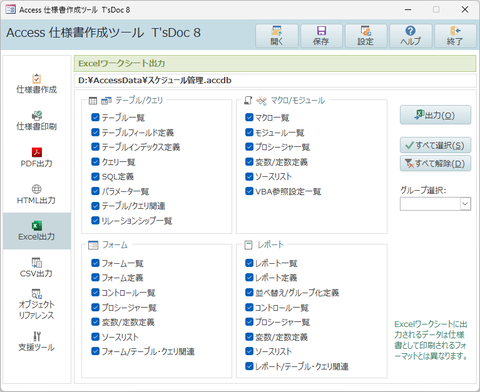Close the T'sDoc 8 window
This screenshot has height=392, width=480.
point(465,10)
